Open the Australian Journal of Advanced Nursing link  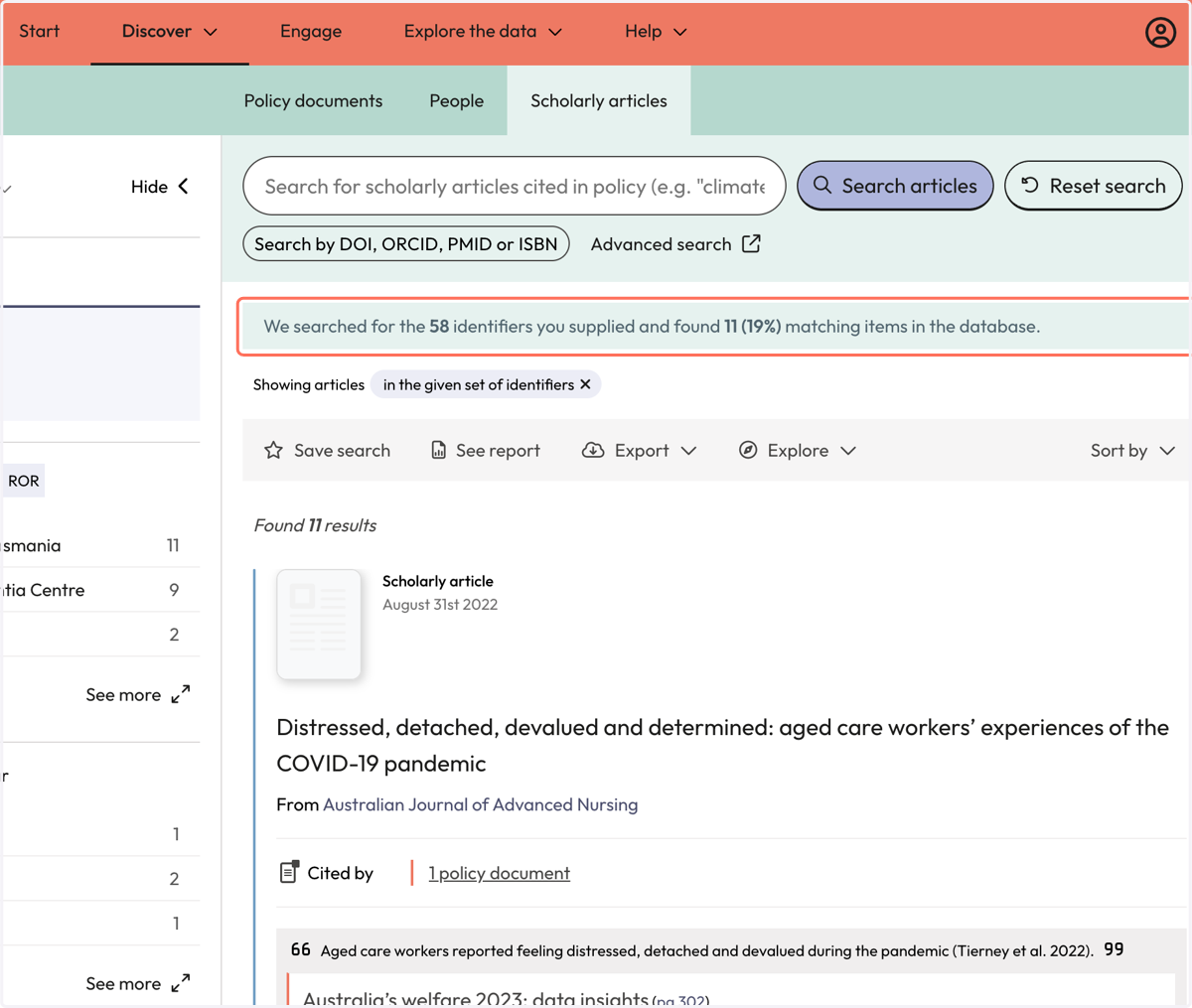point(481,804)
